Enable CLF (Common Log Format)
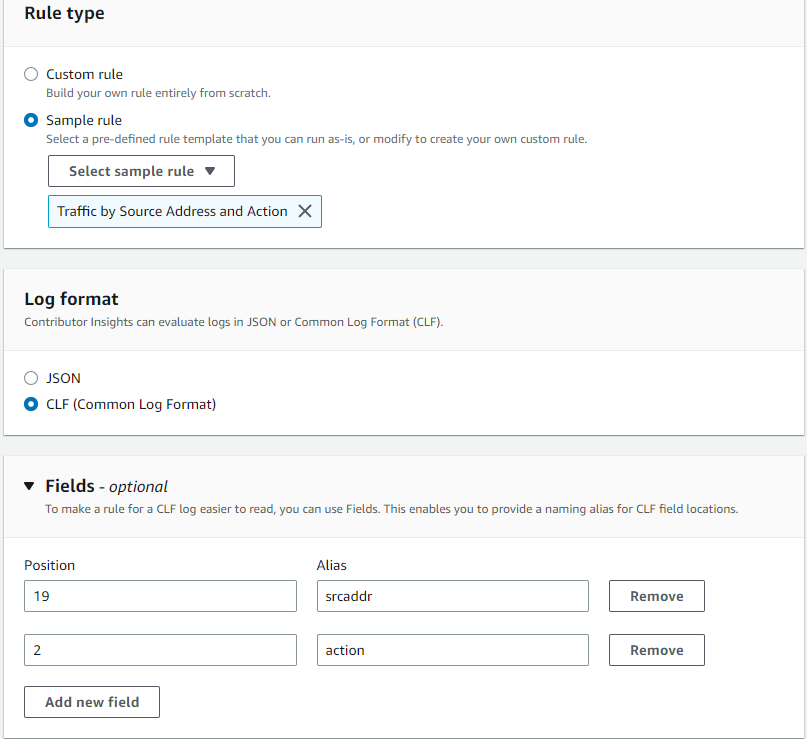Viewport: 807px width, 739px height. coord(30,404)
